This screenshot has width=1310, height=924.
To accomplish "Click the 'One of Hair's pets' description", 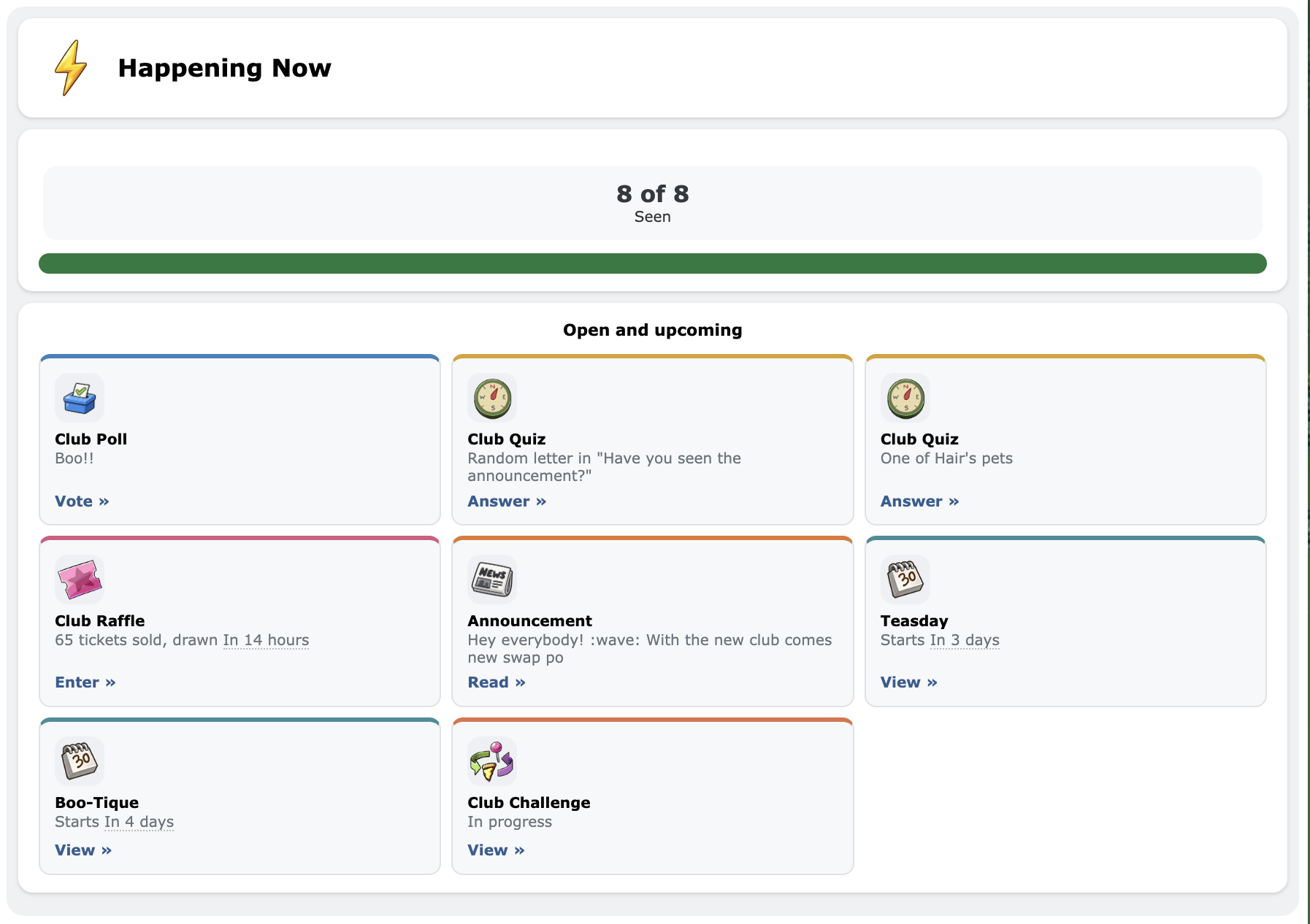I will pos(946,458).
